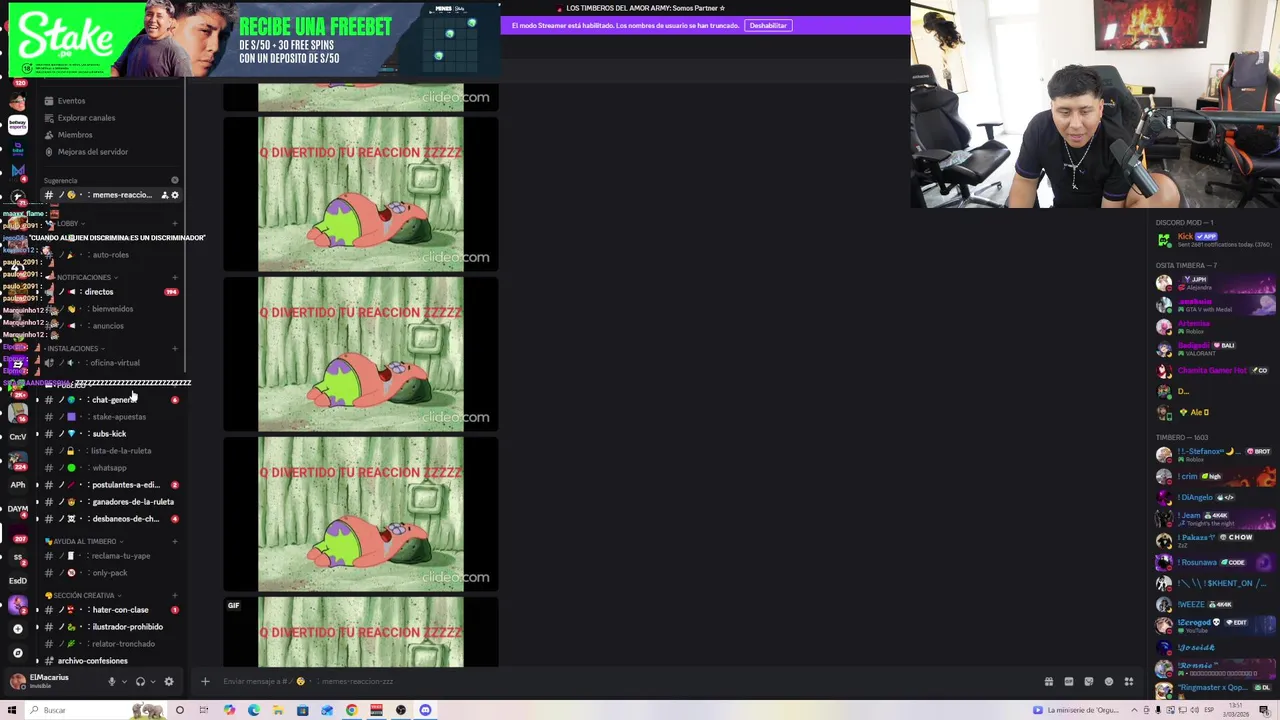Open the ilustrador-prohibido channel
Image resolution: width=1280 pixels, height=720 pixels.
point(110,627)
